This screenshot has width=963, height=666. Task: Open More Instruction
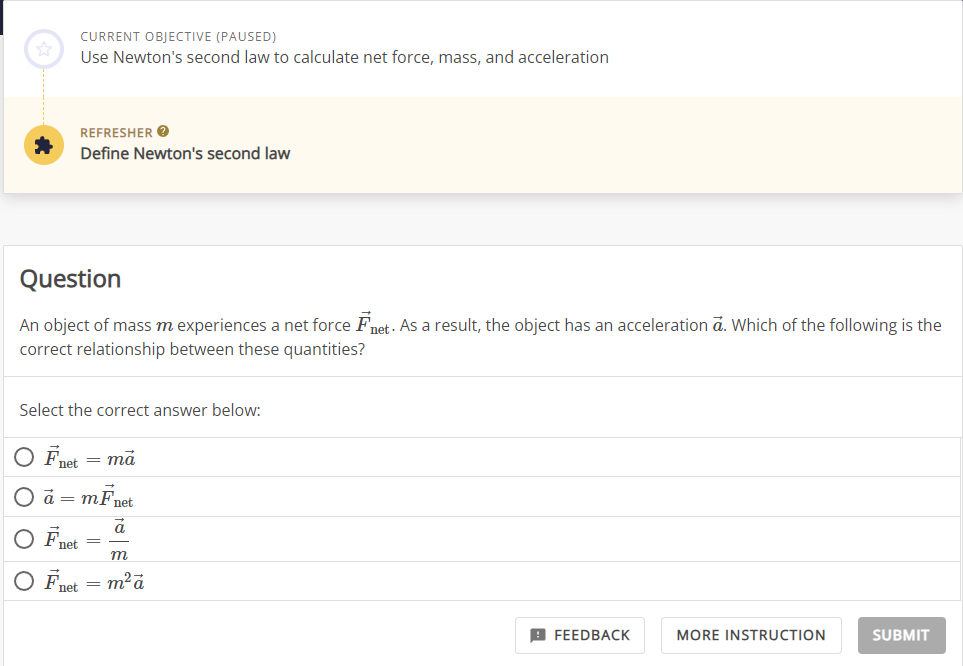(751, 635)
